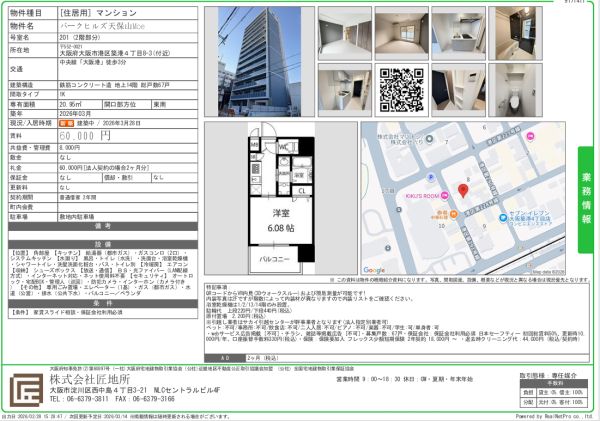600x421 pixels.
Task: Open the photo of empty room with window
Action: [401, 33]
